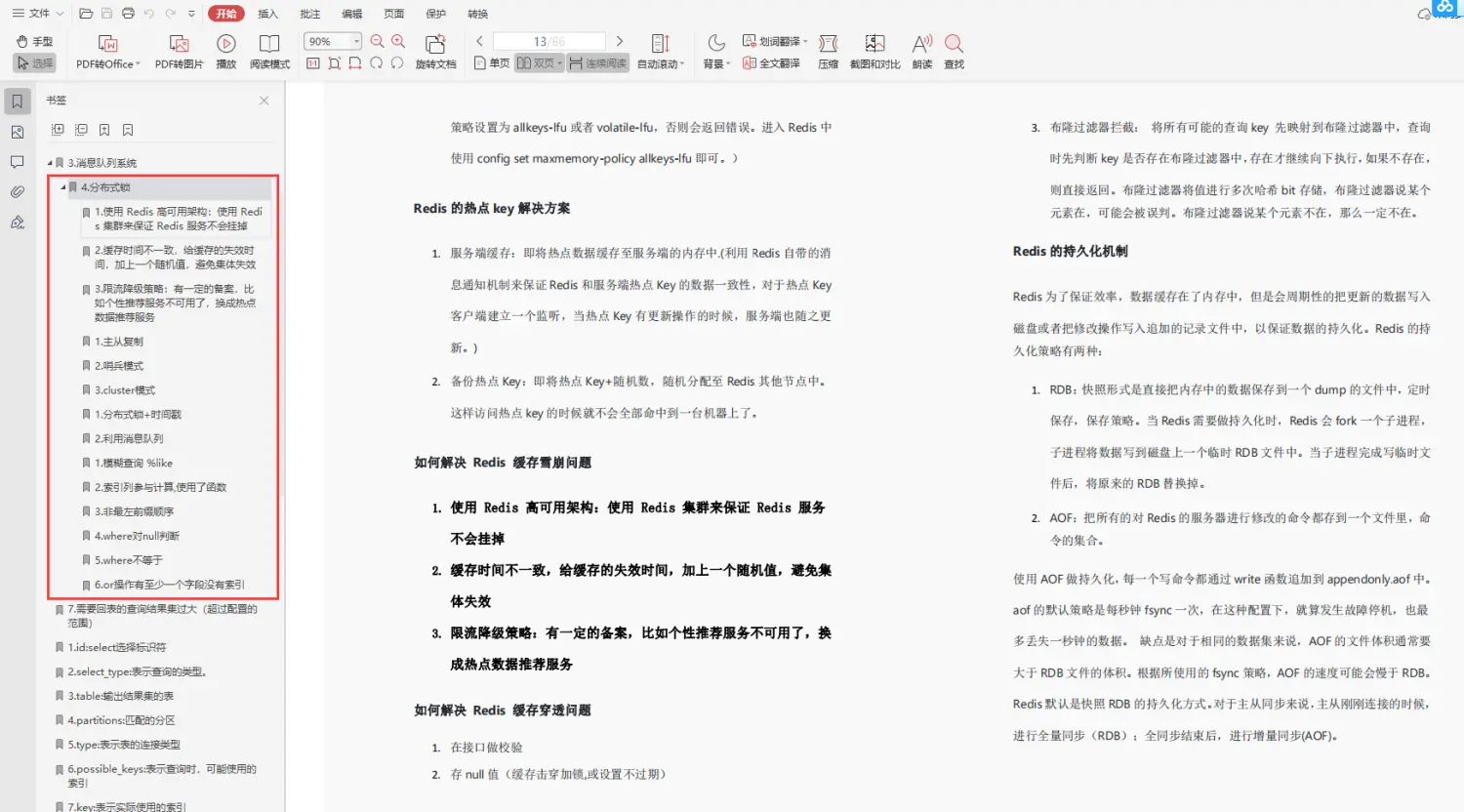Click the rotate clockwise icon
Image resolution: width=1464 pixels, height=812 pixels.
[x=377, y=63]
